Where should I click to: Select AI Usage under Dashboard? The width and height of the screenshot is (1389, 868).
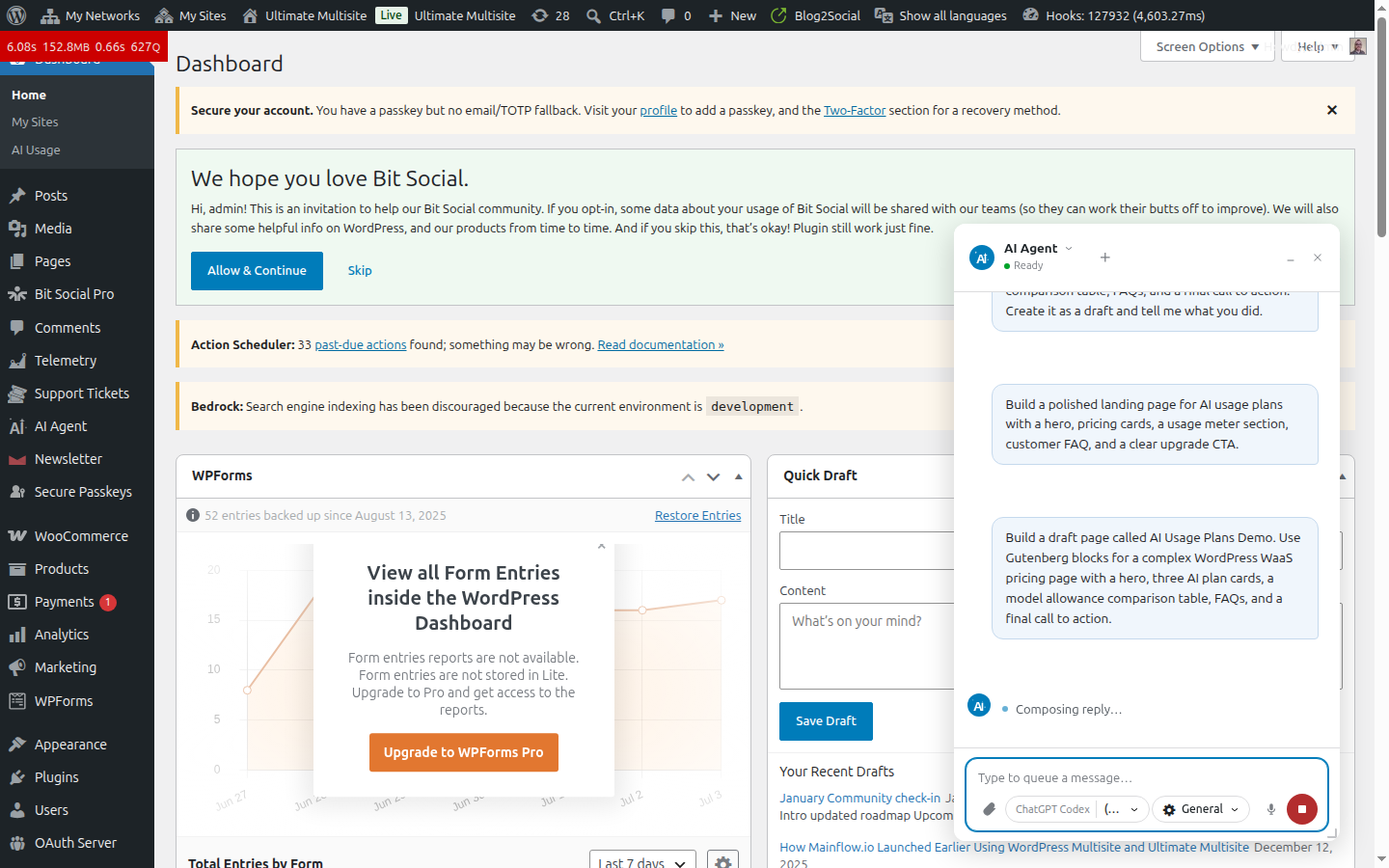tap(36, 149)
